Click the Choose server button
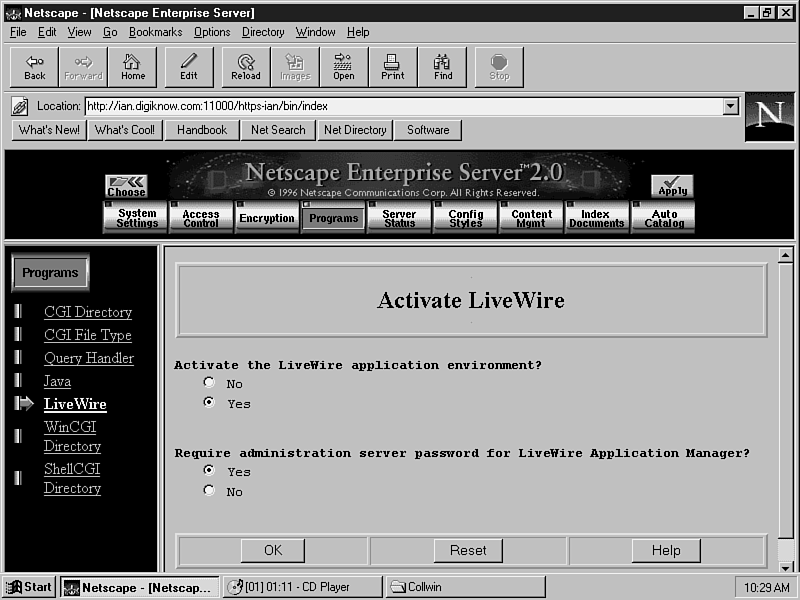Viewport: 800px width, 600px height. tap(127, 186)
